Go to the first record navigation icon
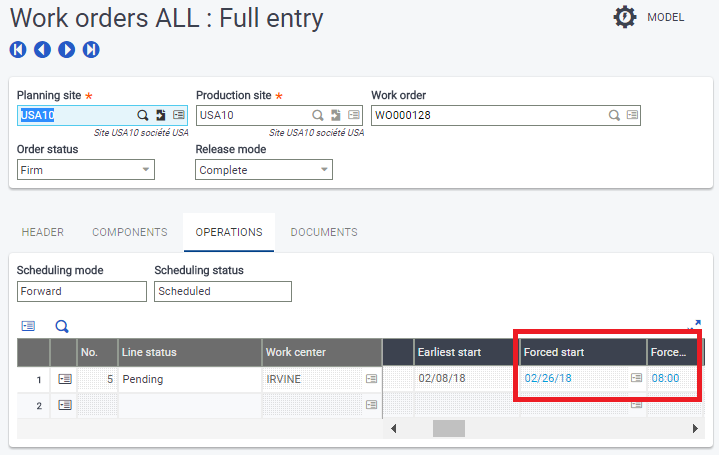Screen dimensions: 719x455 (18, 50)
